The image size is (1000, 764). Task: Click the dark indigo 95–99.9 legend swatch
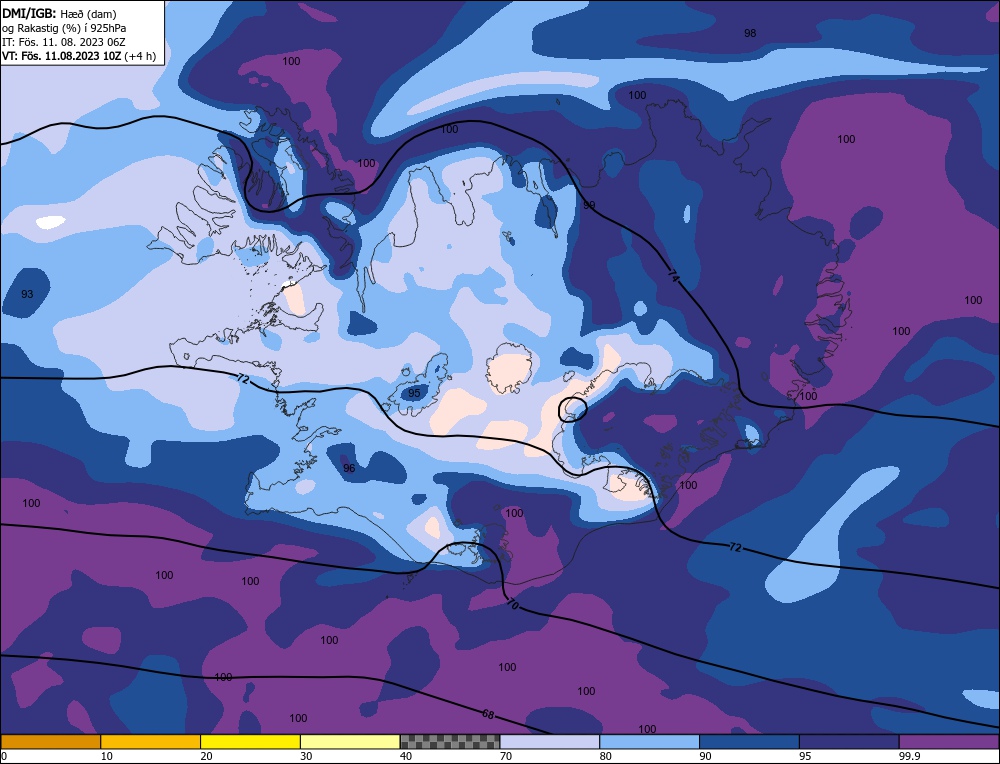pyautogui.click(x=849, y=742)
